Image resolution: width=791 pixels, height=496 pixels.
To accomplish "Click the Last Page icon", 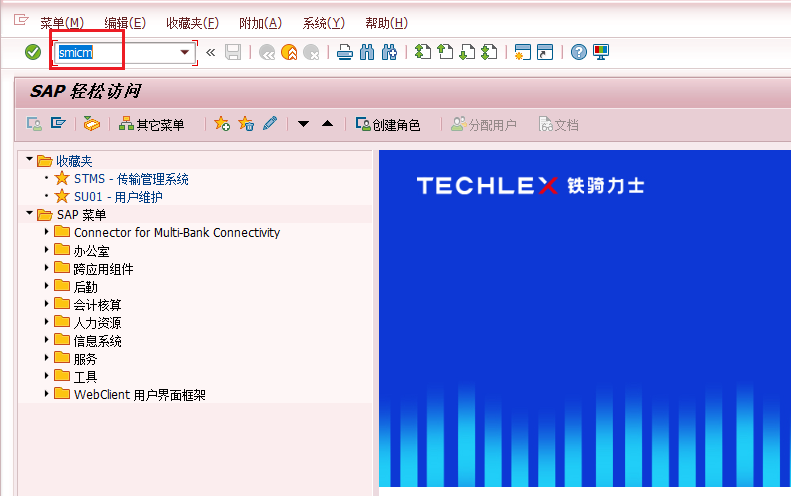I will (x=489, y=52).
